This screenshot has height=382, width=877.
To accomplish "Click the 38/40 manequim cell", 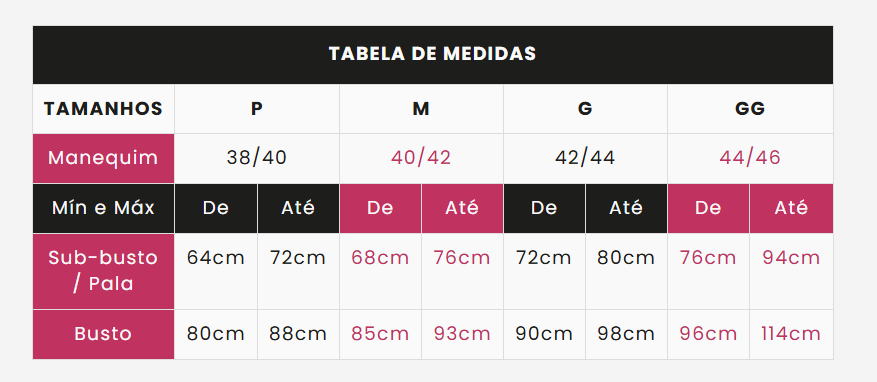I will (x=257, y=158).
